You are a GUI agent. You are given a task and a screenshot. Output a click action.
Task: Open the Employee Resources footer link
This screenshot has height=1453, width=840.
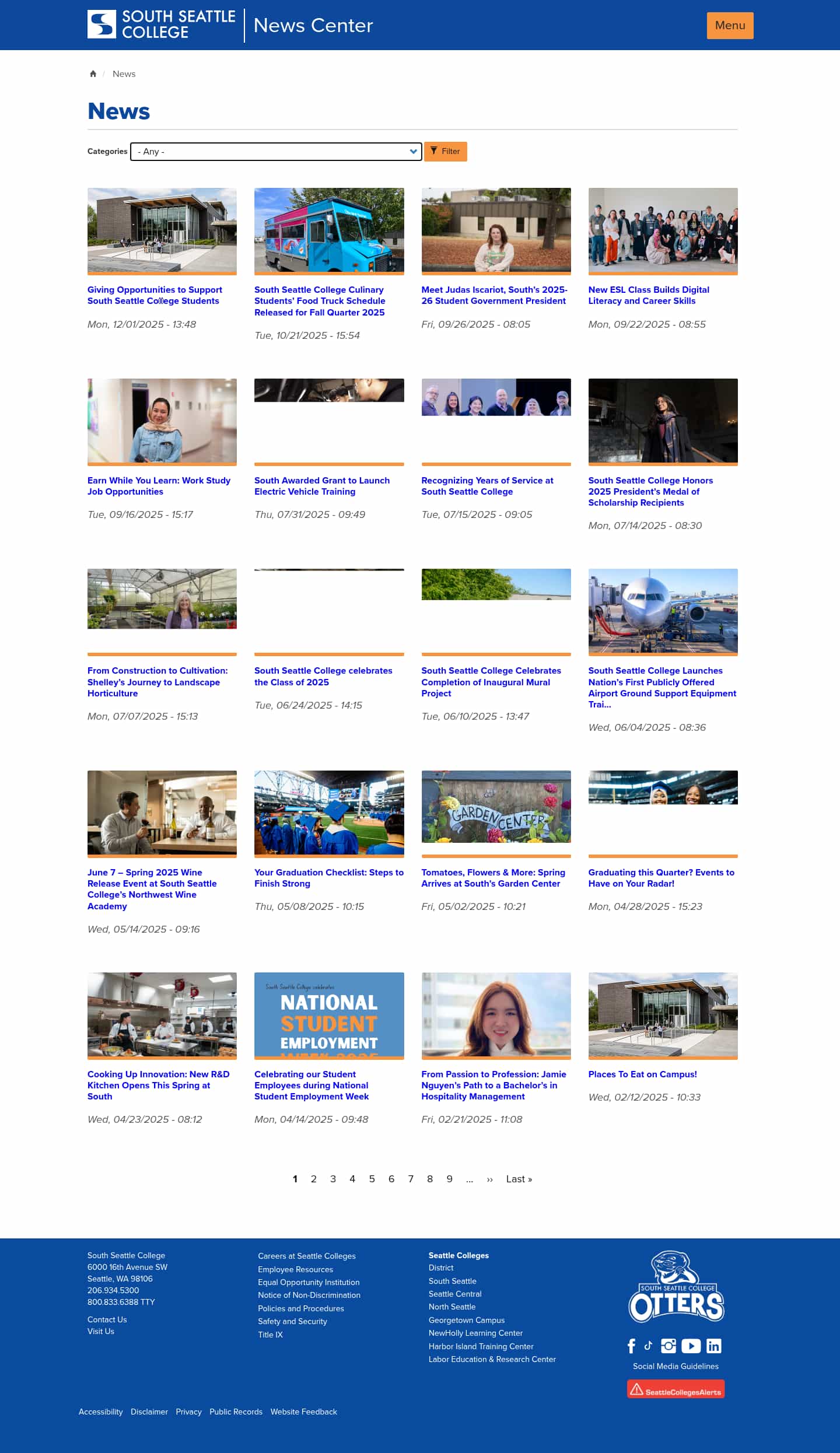click(295, 1269)
